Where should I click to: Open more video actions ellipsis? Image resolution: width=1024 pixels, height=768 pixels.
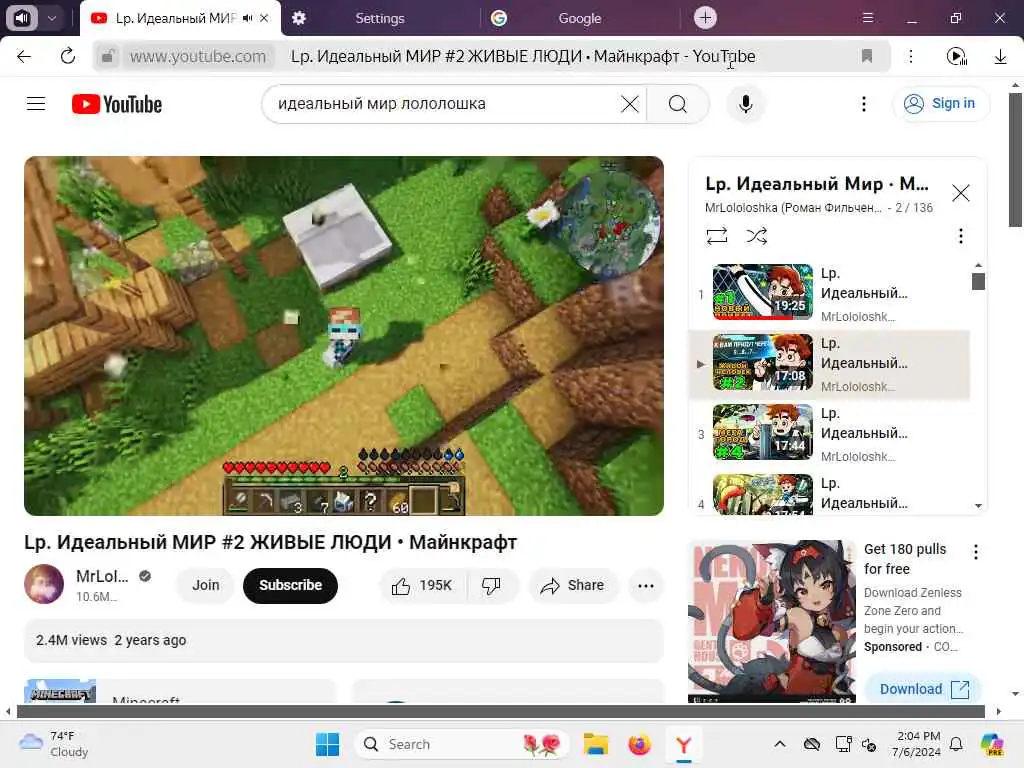click(x=645, y=586)
